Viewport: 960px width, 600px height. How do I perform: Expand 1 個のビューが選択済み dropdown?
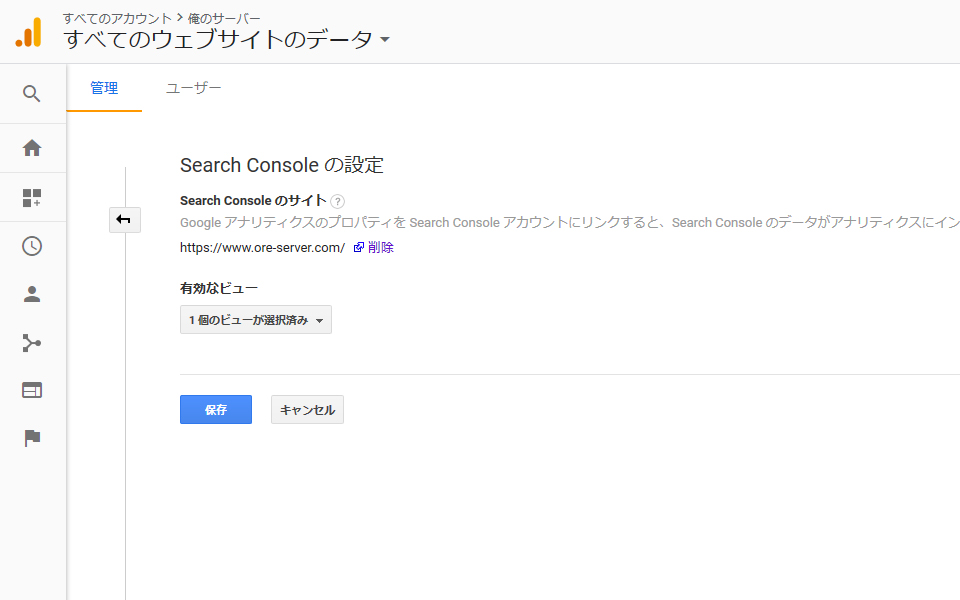256,320
